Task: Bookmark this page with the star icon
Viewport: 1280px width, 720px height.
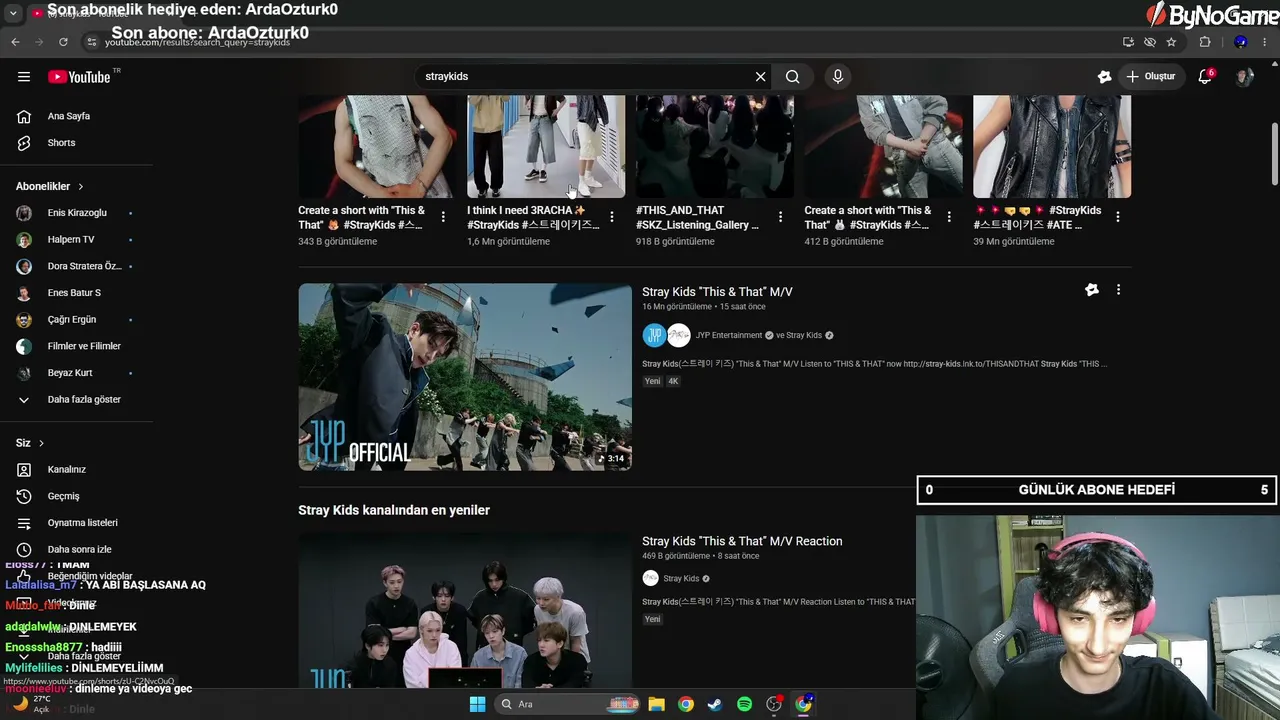Action: (x=1171, y=42)
